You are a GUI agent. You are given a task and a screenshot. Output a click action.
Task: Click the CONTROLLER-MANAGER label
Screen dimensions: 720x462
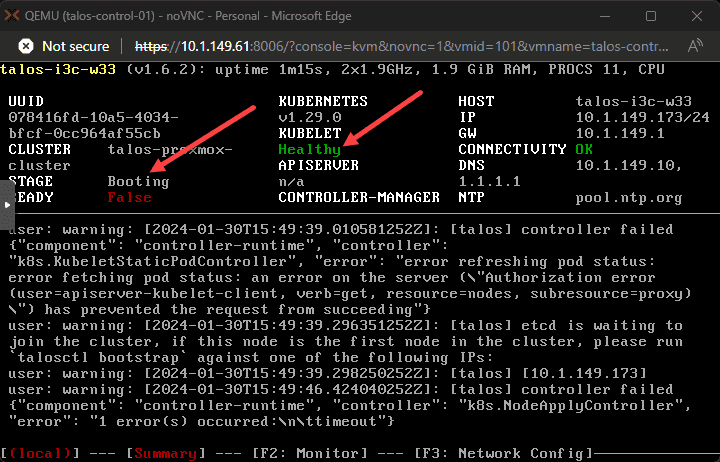[359, 197]
